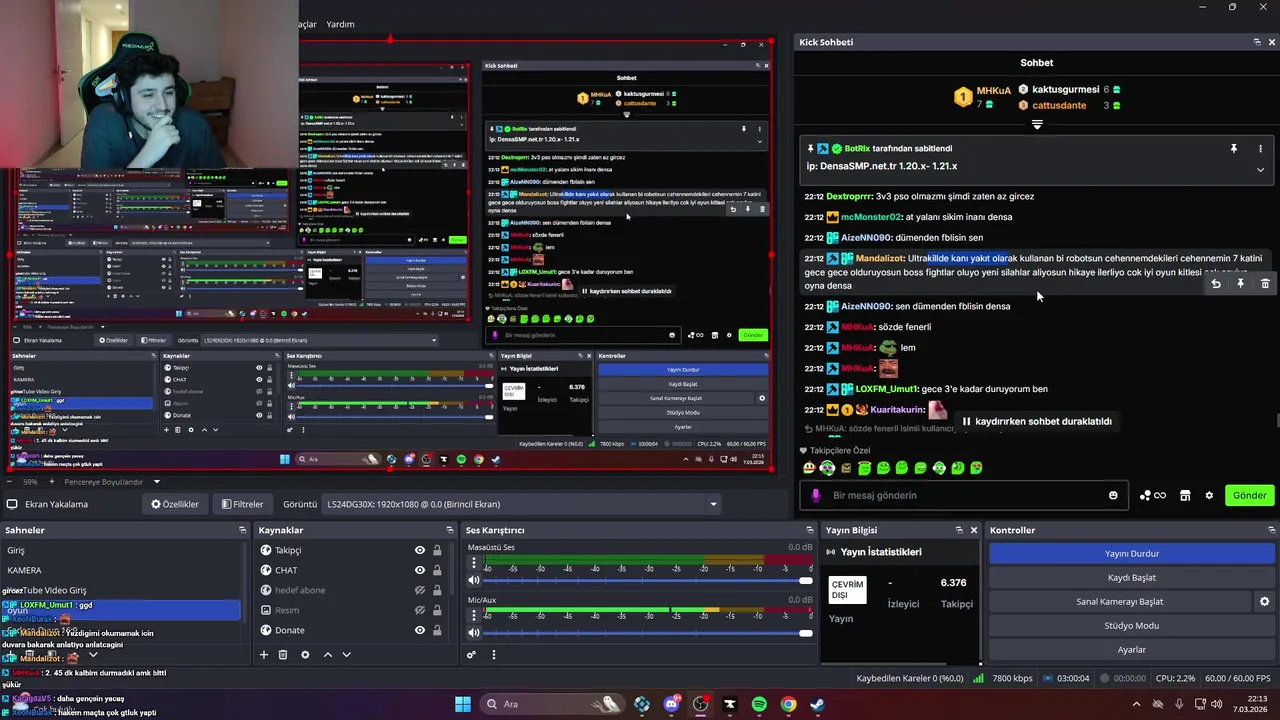Unlock the Takipçi source
This screenshot has height=720, width=1280.
(437, 550)
